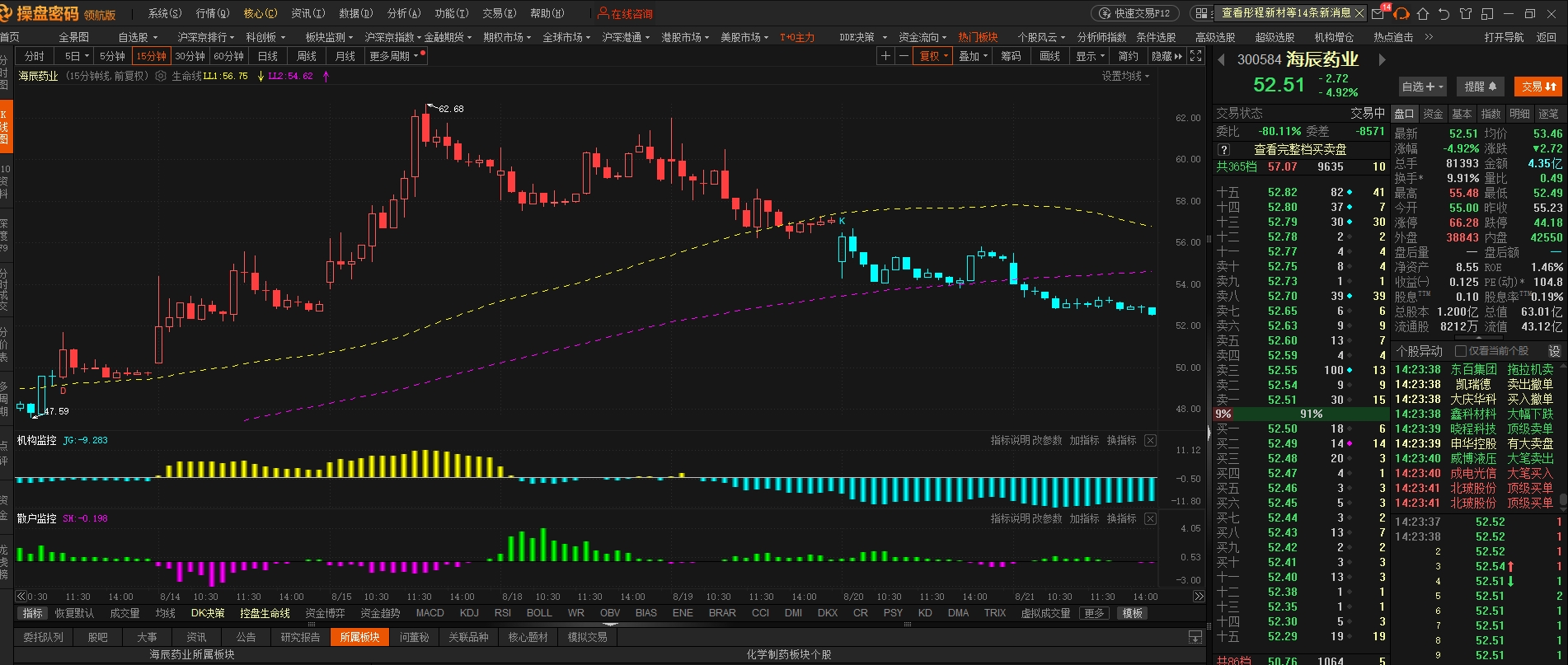The height and width of the screenshot is (665, 1568).
Task: Switch to 周线 weekly period
Action: click(x=307, y=56)
